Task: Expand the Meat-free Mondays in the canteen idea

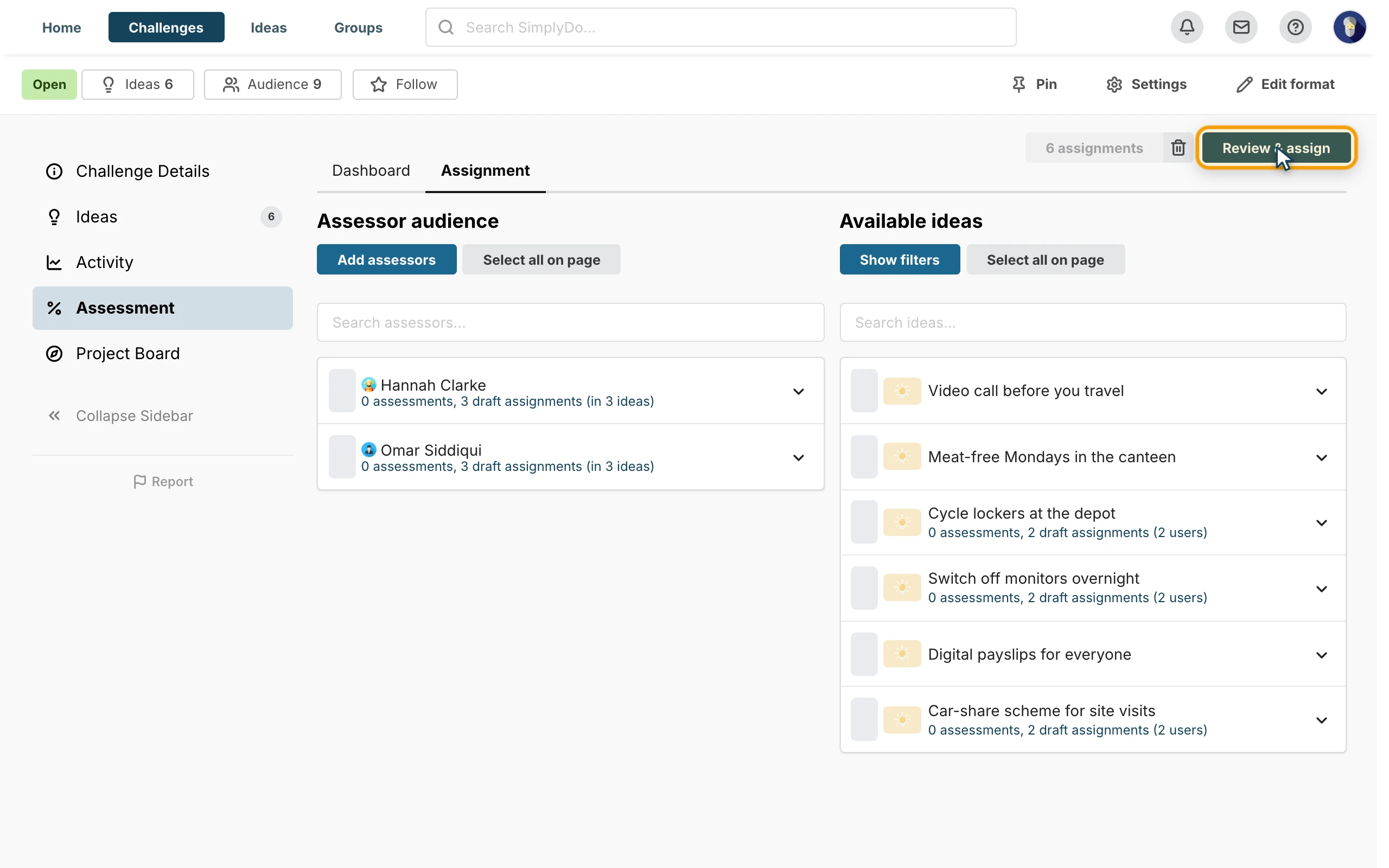Action: [x=1321, y=457]
